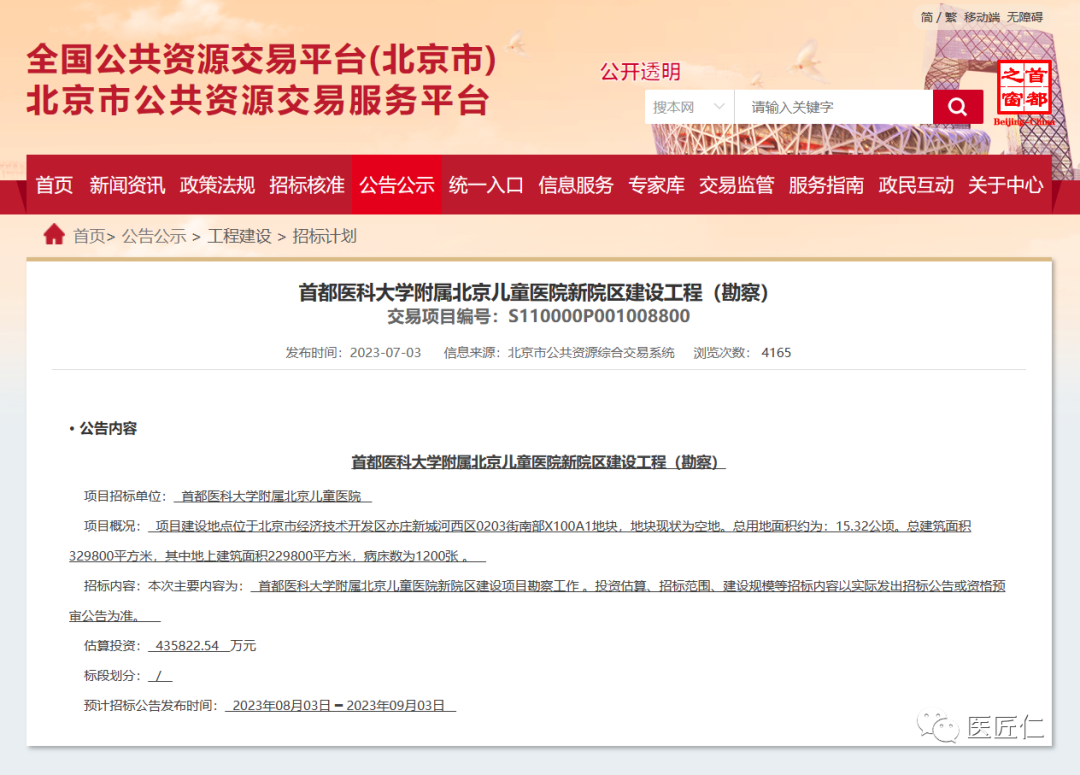Click the site title 北京市公共资源交易服务平台

[x=258, y=101]
